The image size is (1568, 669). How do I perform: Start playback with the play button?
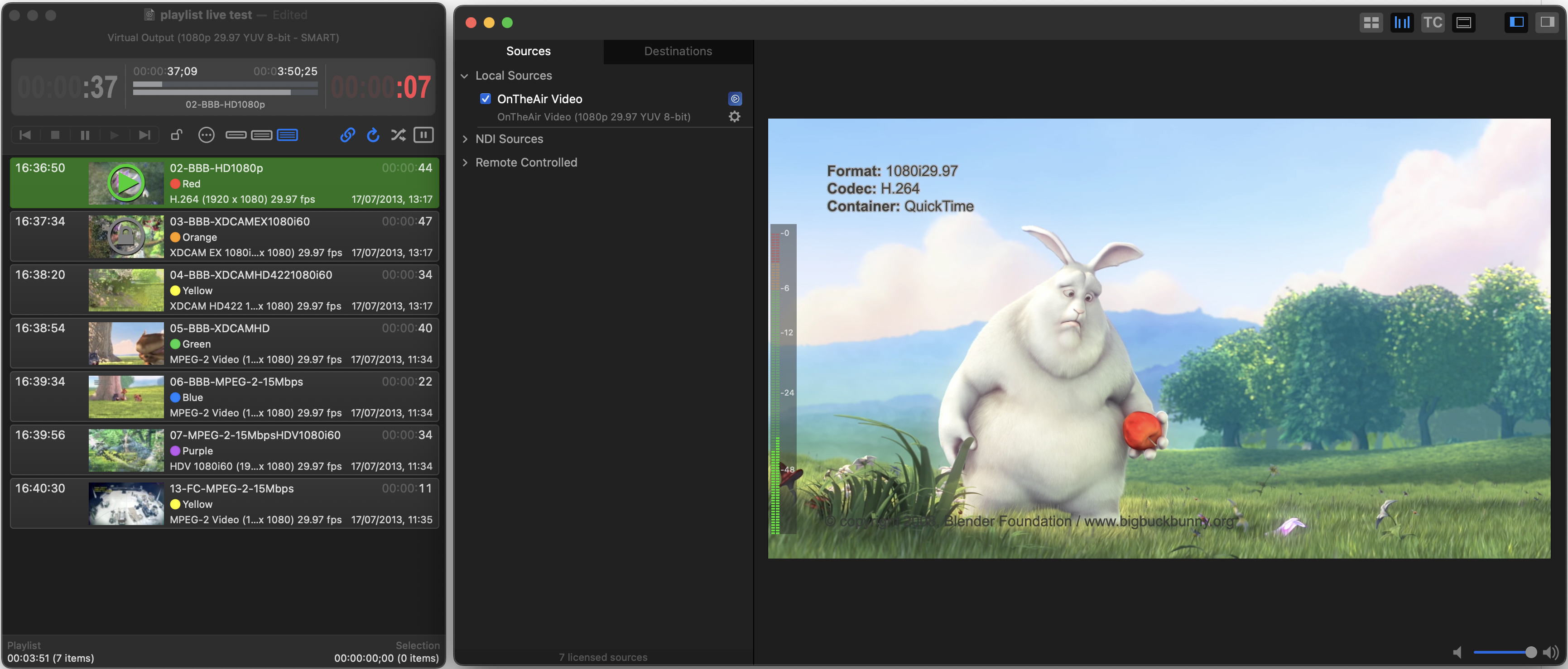115,135
